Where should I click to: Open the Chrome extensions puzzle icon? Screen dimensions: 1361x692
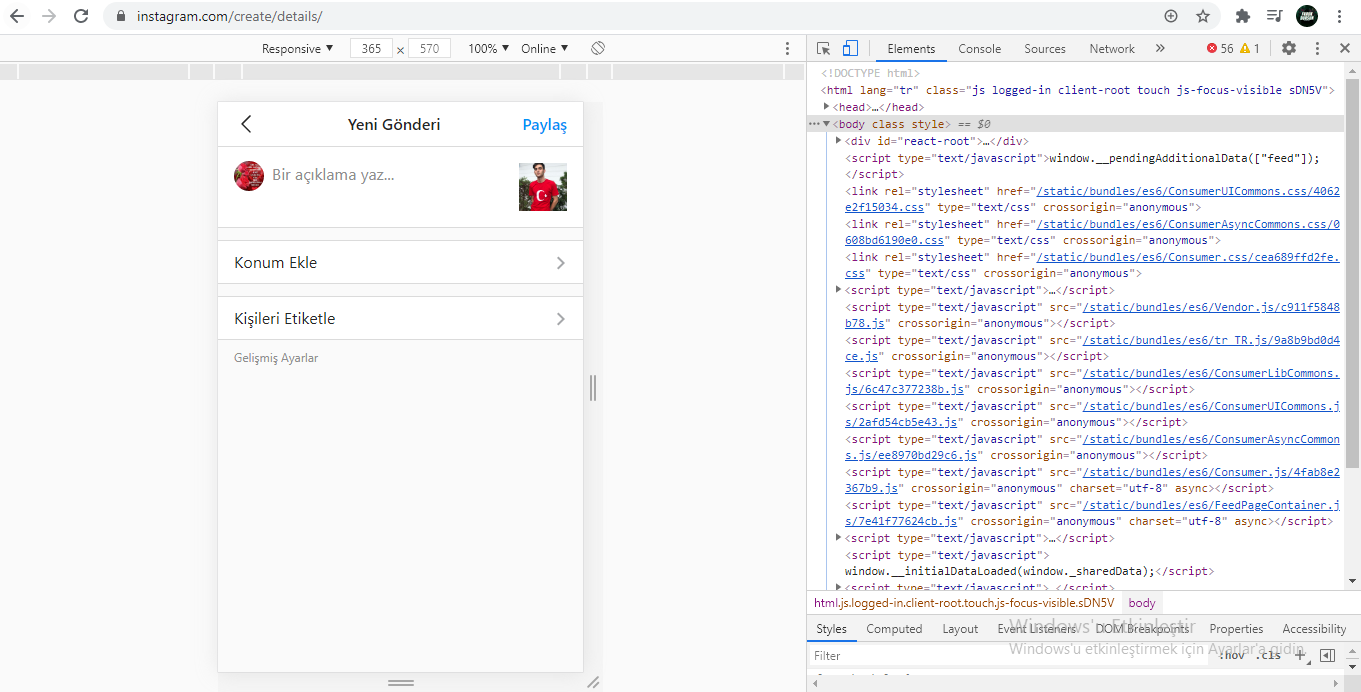click(1243, 16)
